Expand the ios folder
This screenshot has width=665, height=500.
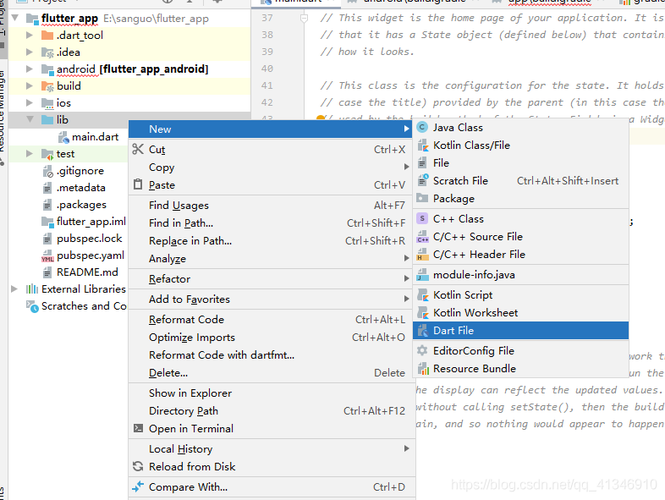[x=29, y=103]
